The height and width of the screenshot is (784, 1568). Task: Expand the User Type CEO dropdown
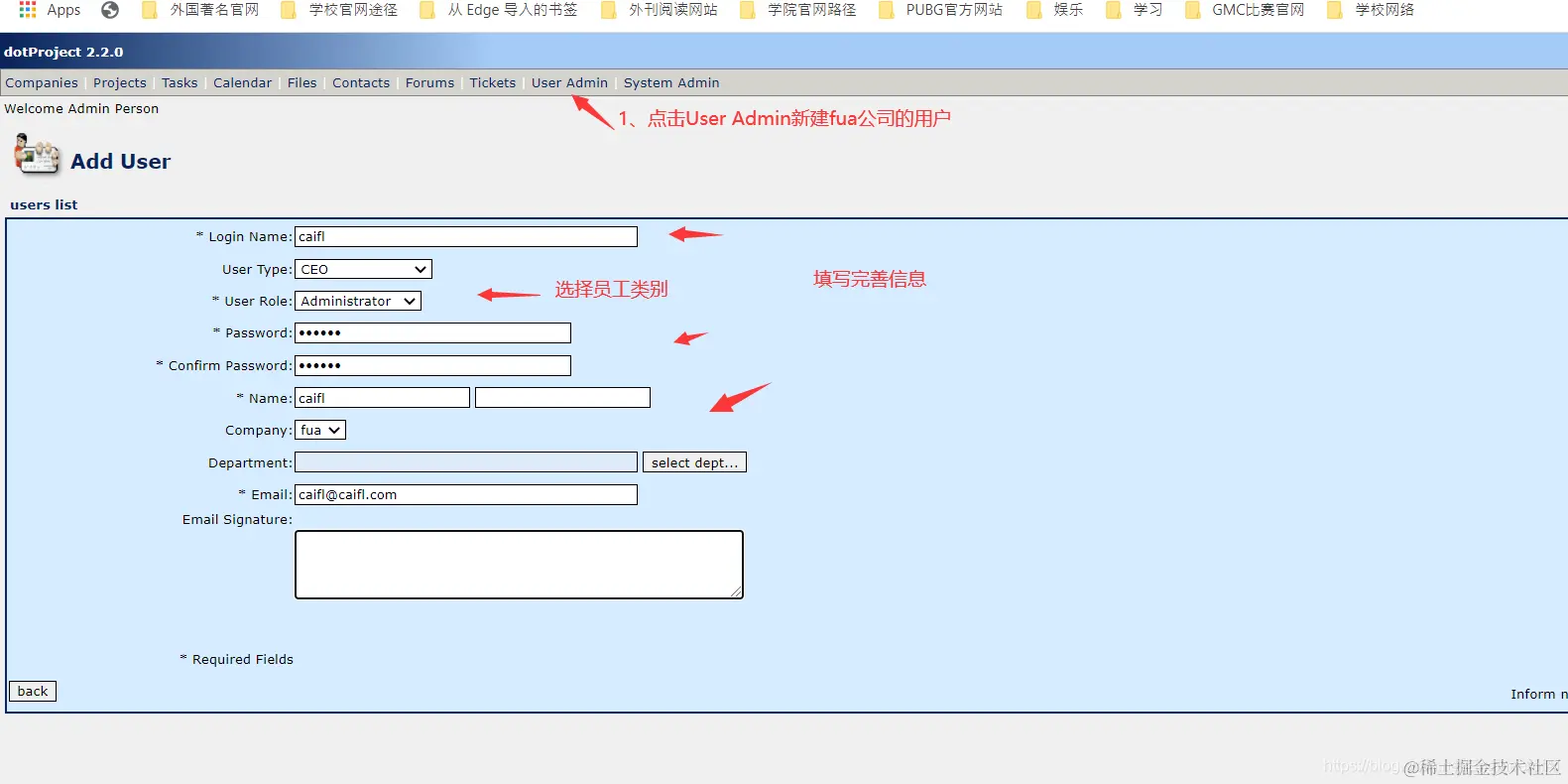click(363, 269)
